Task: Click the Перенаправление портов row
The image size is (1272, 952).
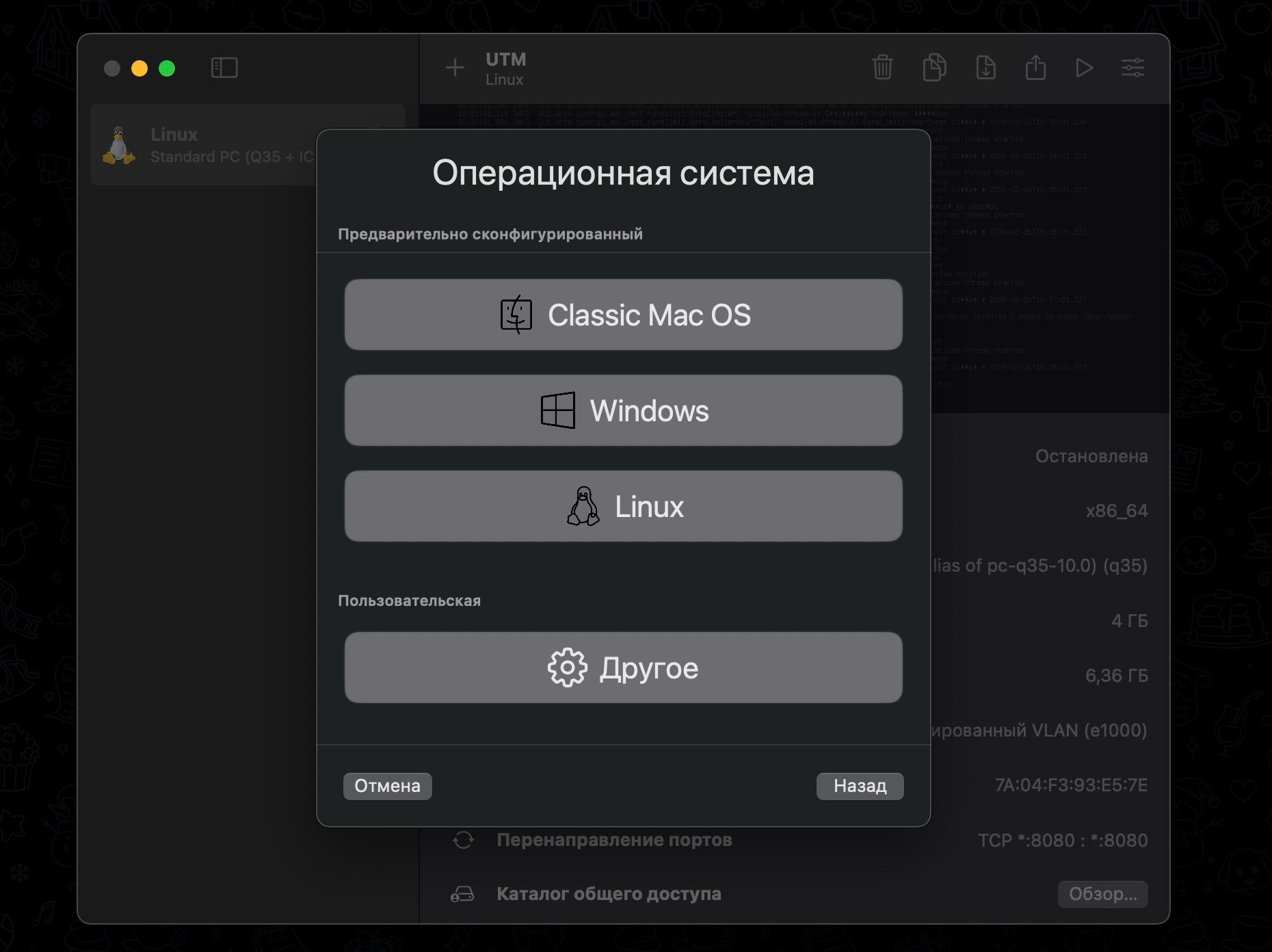Action: pyautogui.click(x=615, y=840)
